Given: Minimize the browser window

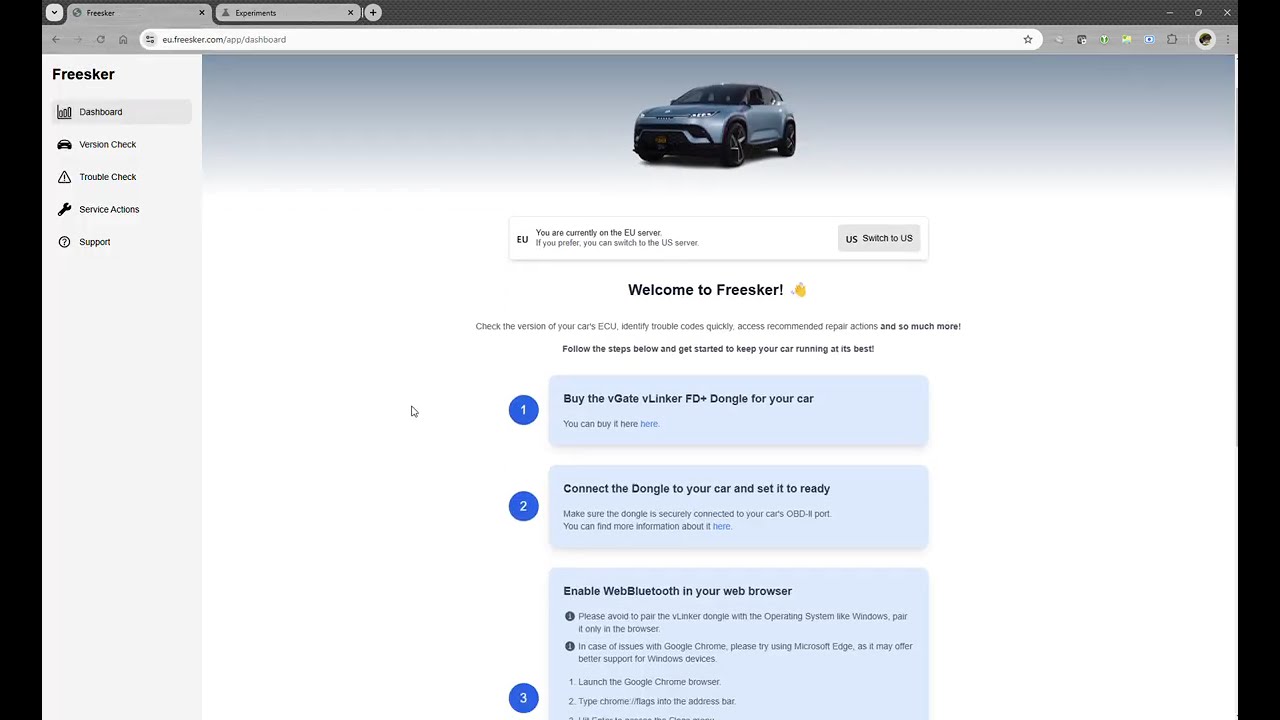Looking at the screenshot, I should [1169, 13].
